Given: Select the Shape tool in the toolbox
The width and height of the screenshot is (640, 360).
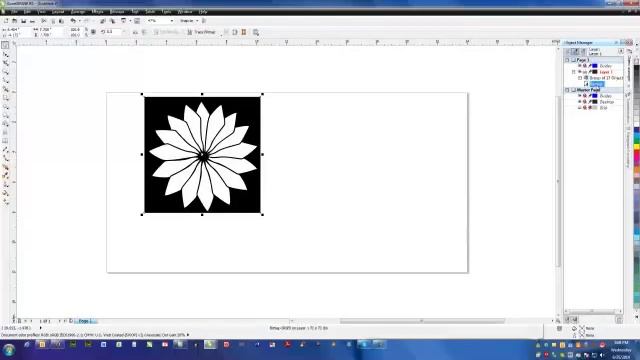Looking at the screenshot, I should [5, 54].
